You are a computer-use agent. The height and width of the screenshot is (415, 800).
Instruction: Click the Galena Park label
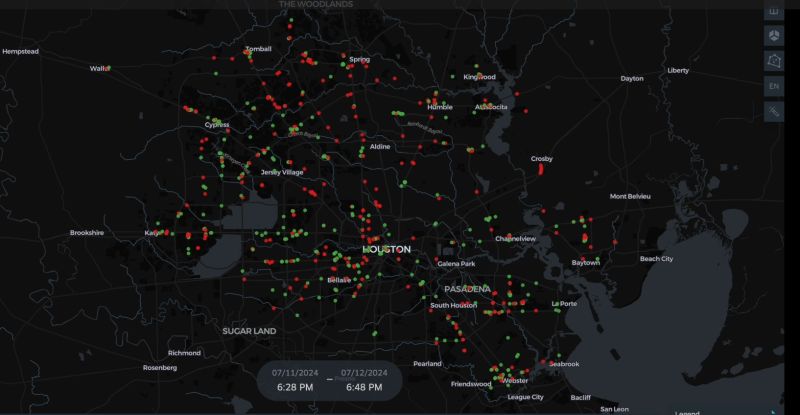tap(456, 264)
